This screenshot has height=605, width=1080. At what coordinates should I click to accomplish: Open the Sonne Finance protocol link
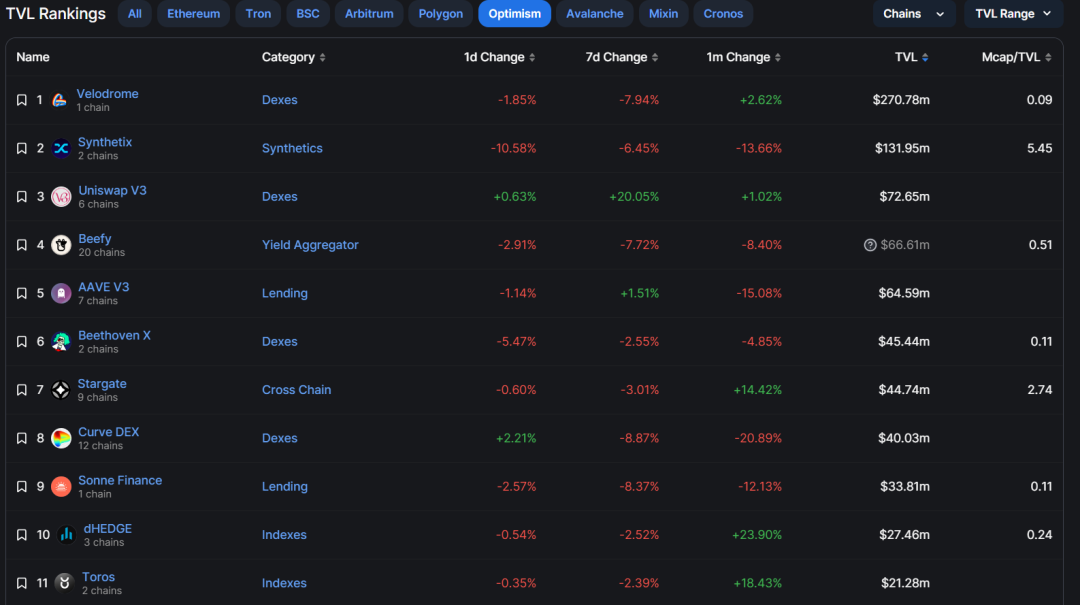(120, 480)
